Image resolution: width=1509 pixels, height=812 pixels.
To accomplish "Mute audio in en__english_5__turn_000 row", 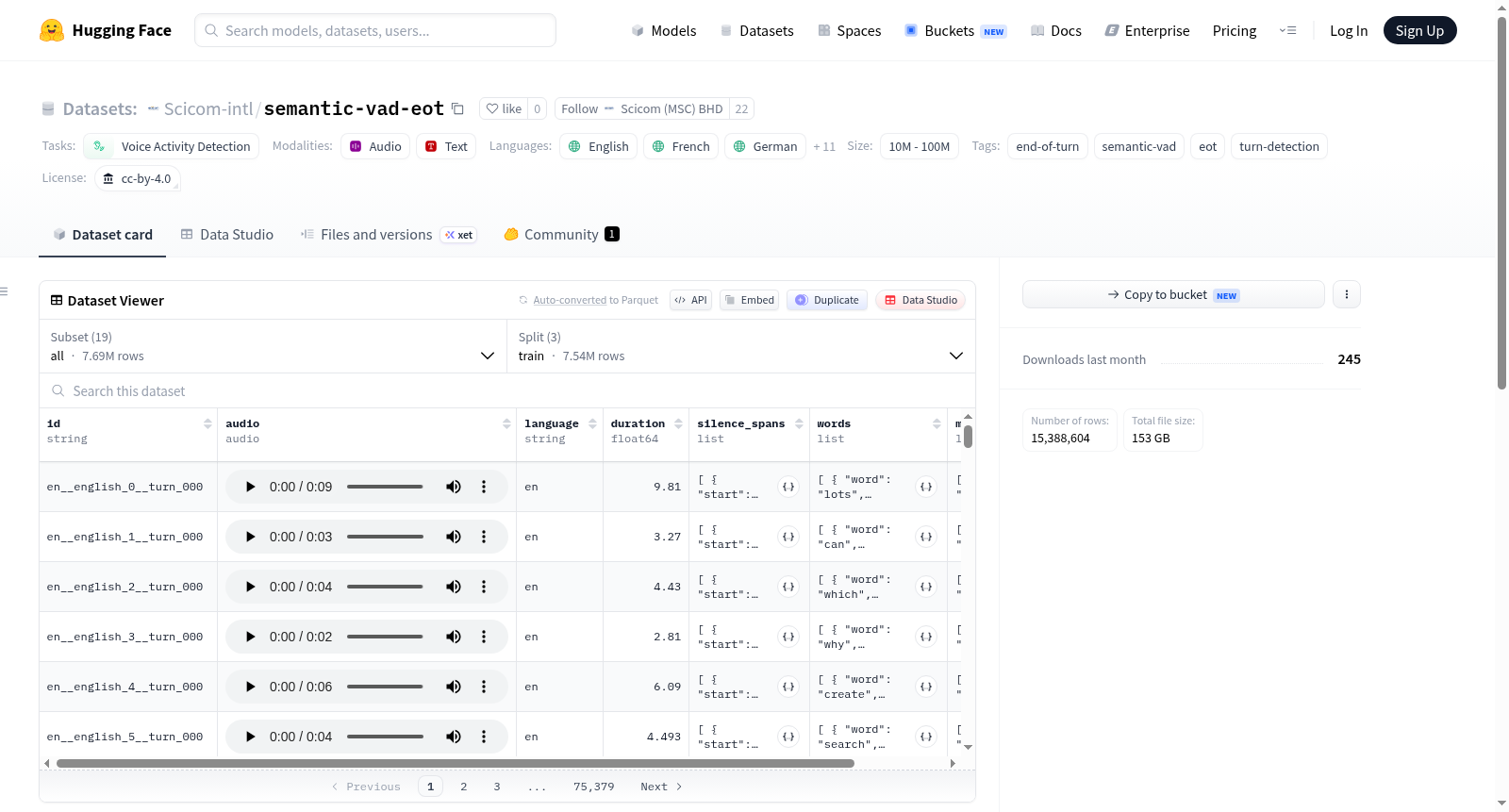I will pos(454,737).
